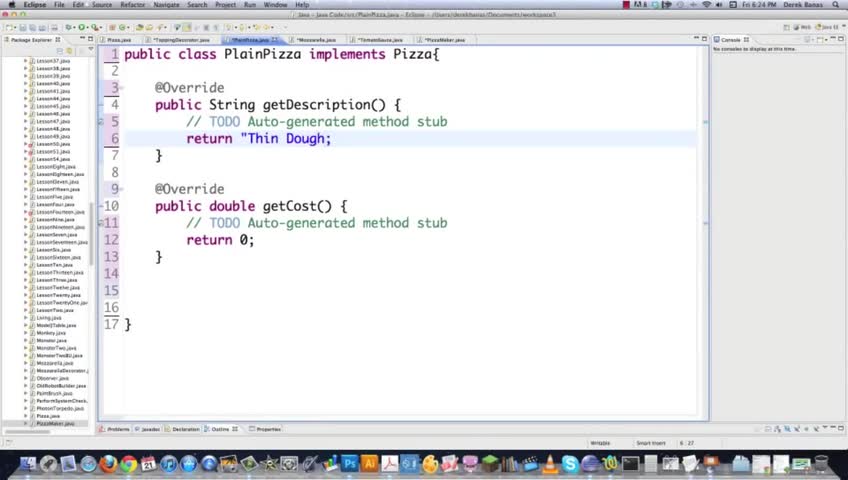Open Photoshop from the dock
The height and width of the screenshot is (480, 848).
(x=349, y=463)
